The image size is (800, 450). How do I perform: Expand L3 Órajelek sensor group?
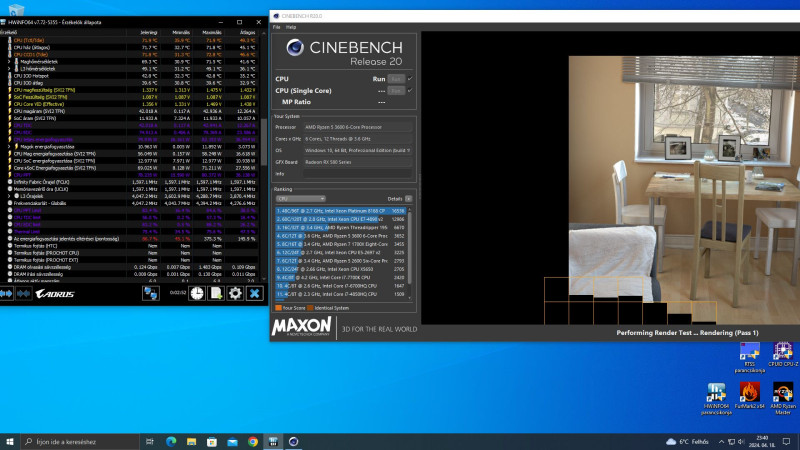pos(9,196)
